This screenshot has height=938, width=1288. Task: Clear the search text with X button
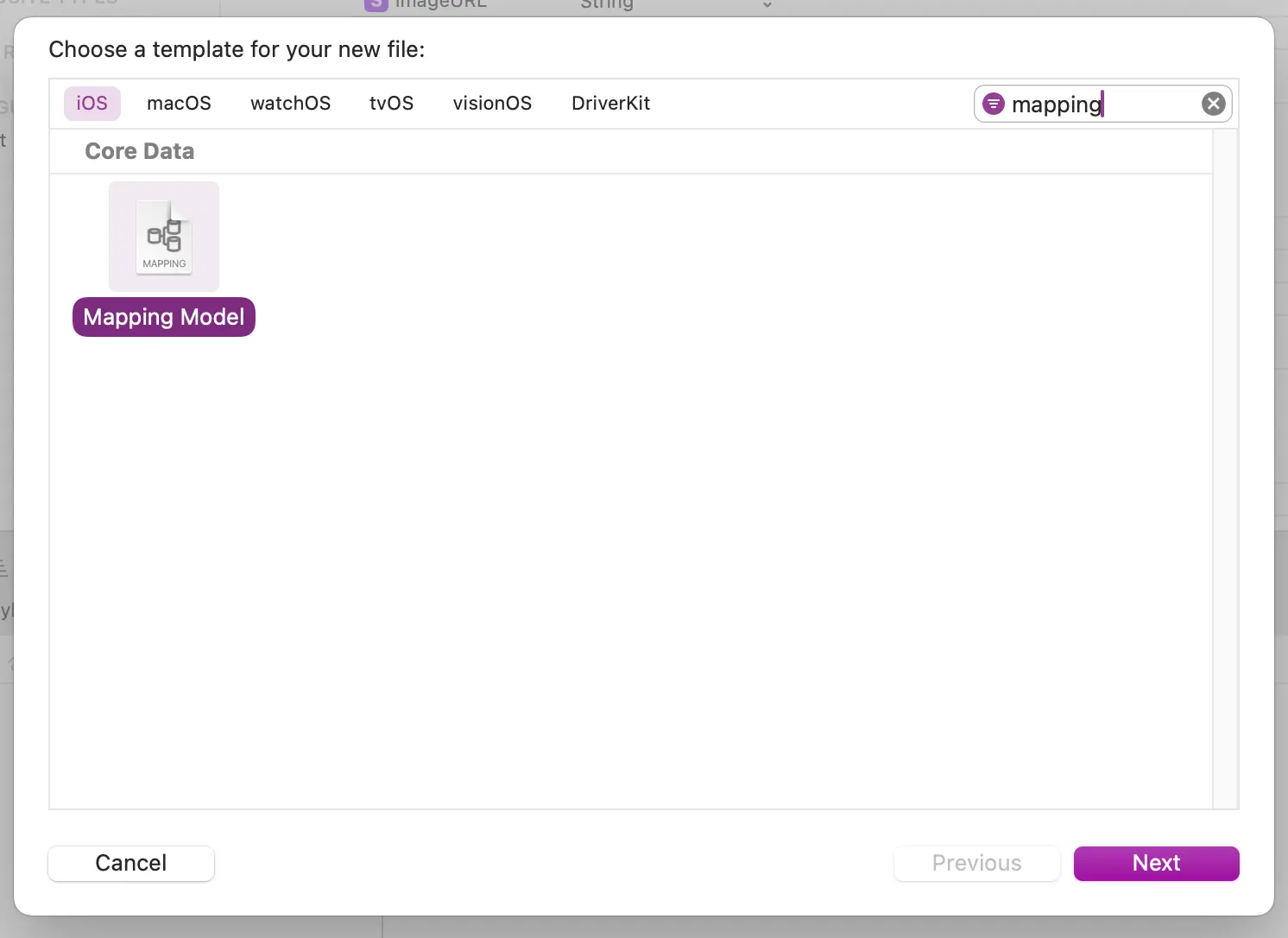coord(1213,105)
